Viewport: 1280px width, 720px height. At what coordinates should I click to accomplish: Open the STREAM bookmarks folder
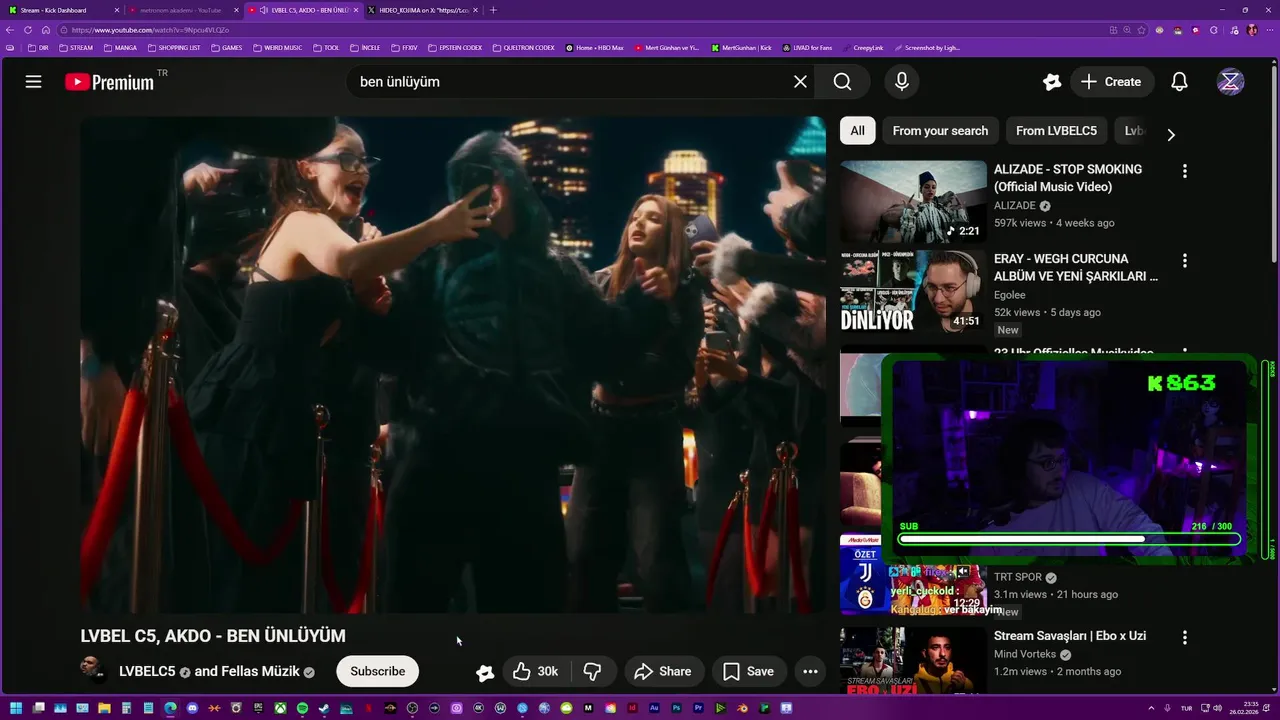coord(76,47)
